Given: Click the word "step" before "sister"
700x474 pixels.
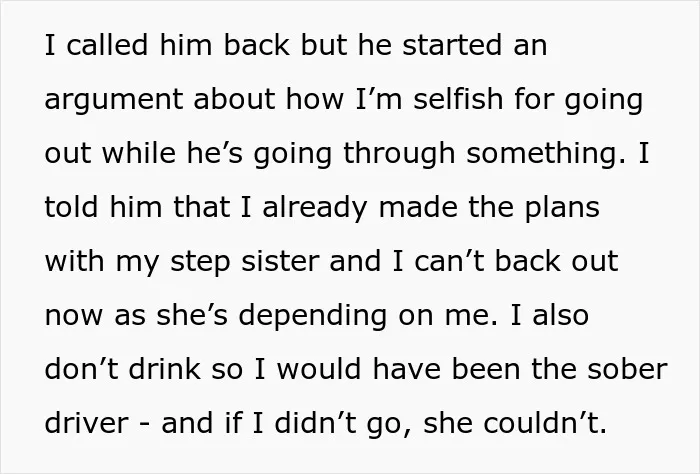Looking at the screenshot, I should point(200,262).
